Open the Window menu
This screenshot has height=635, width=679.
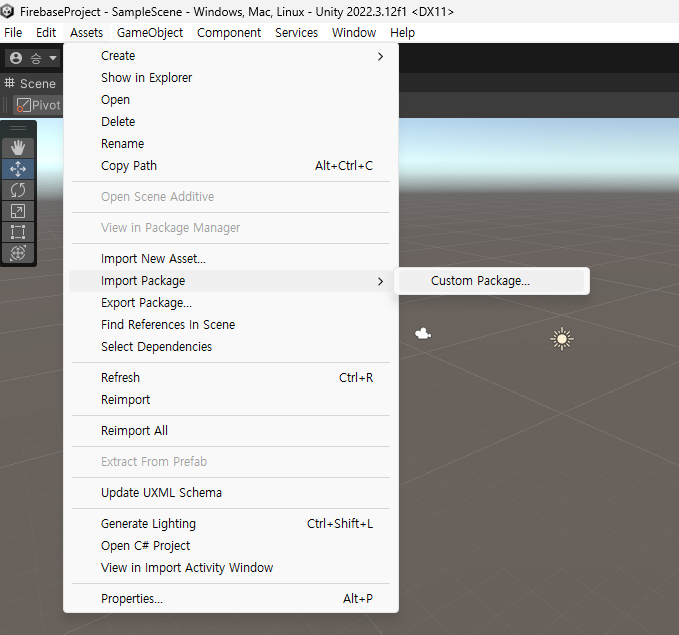pos(354,32)
